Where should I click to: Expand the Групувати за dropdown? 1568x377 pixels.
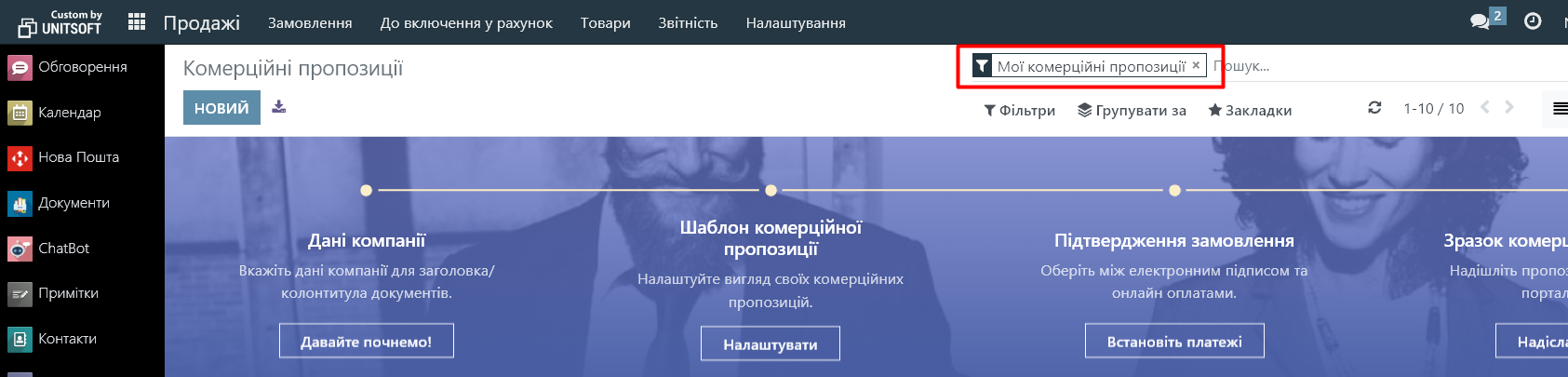(1132, 110)
